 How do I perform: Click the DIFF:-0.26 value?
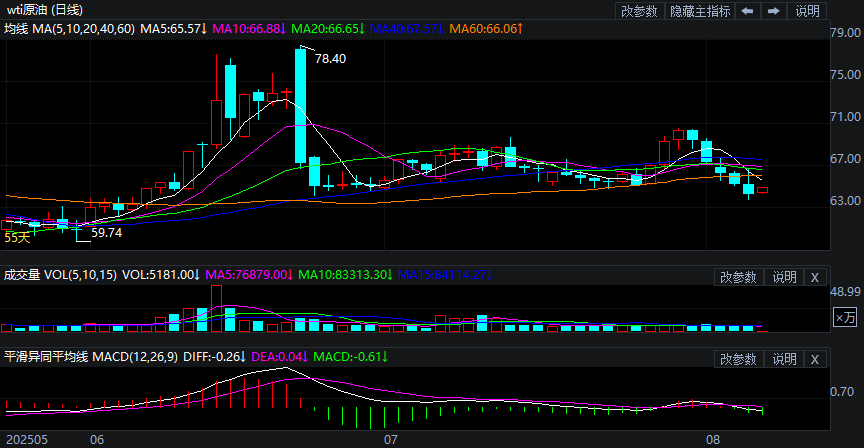pos(214,357)
